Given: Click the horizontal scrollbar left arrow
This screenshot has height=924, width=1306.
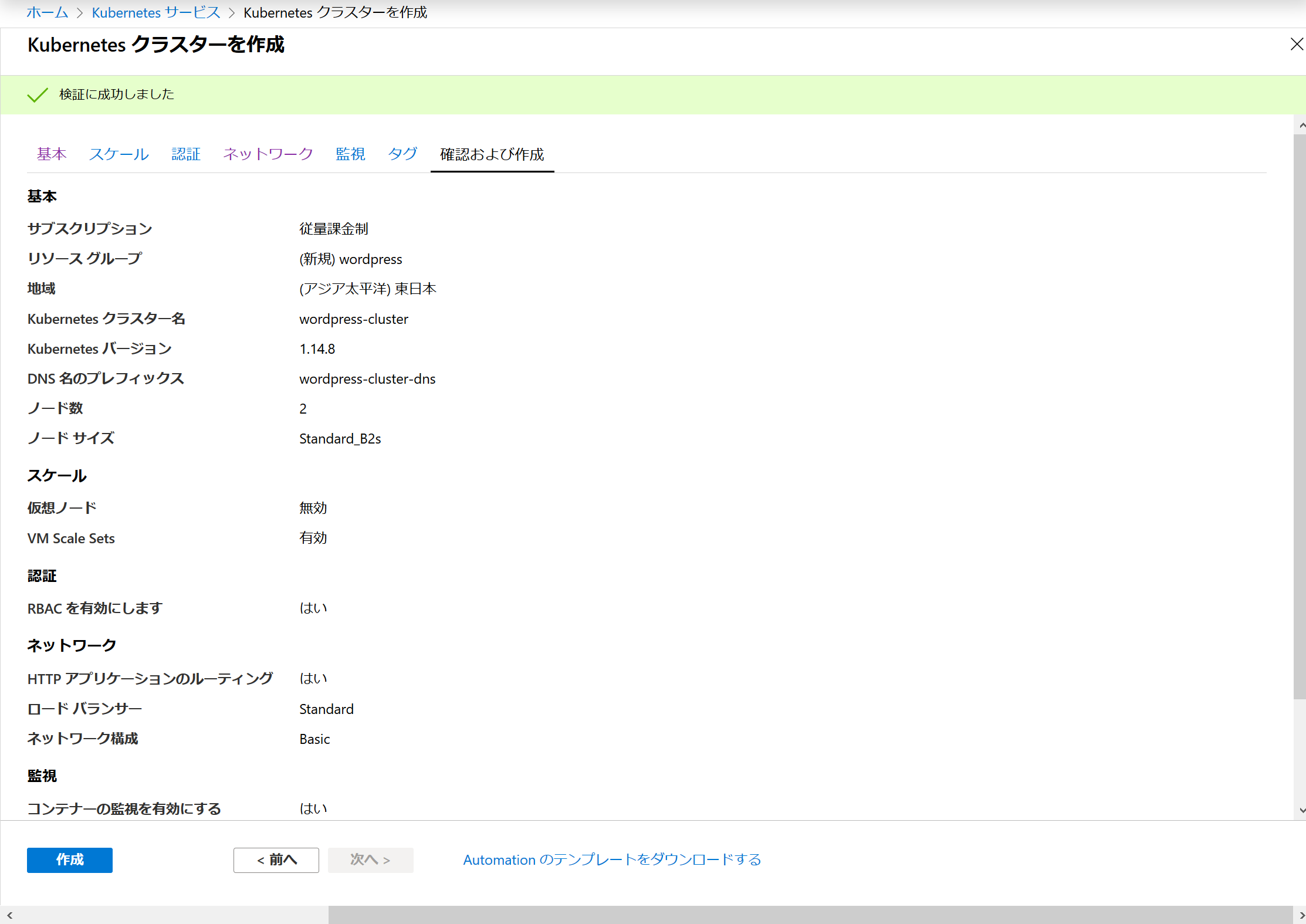Looking at the screenshot, I should 9,915.
